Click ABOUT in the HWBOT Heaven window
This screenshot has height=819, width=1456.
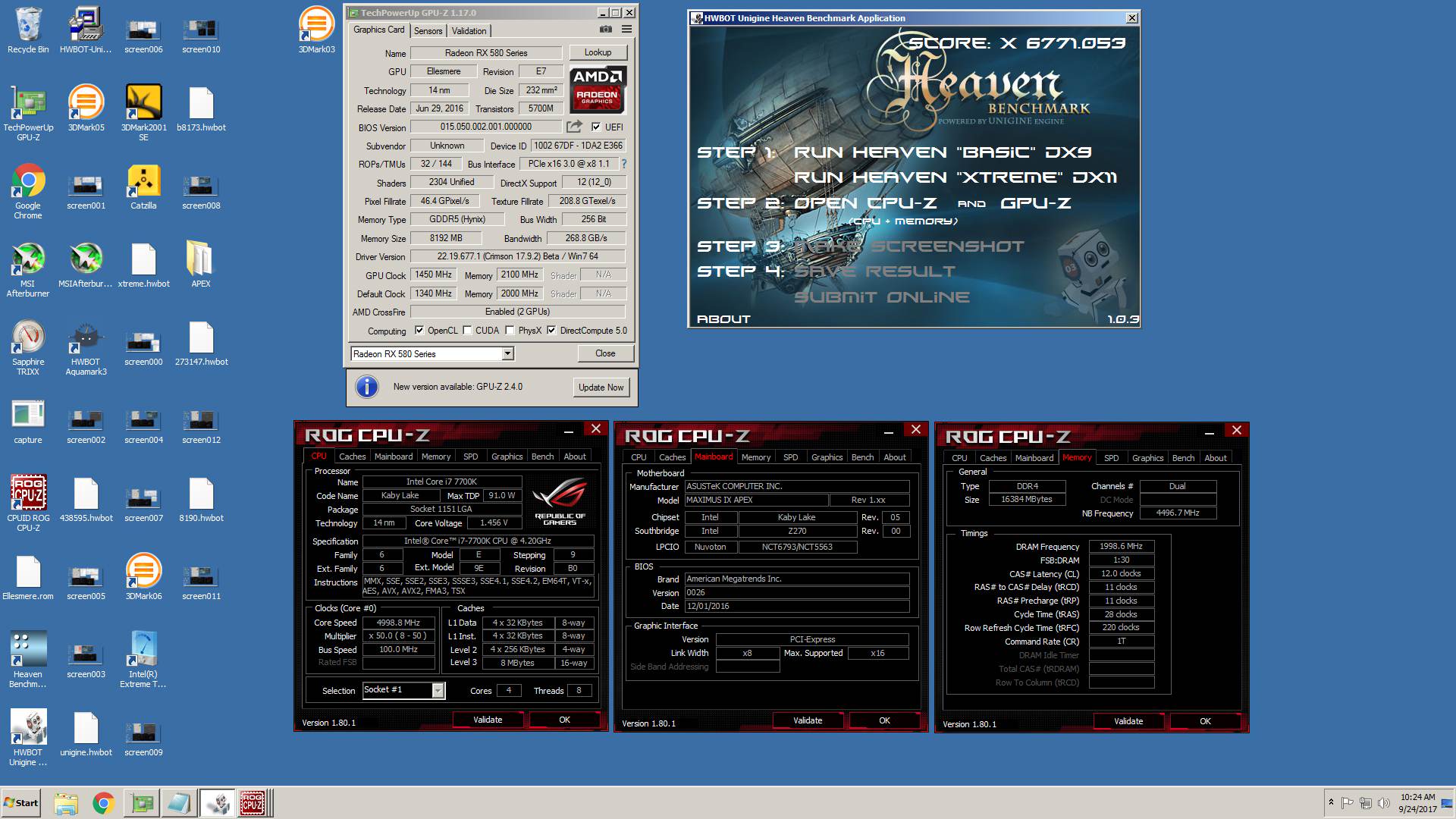tap(723, 319)
